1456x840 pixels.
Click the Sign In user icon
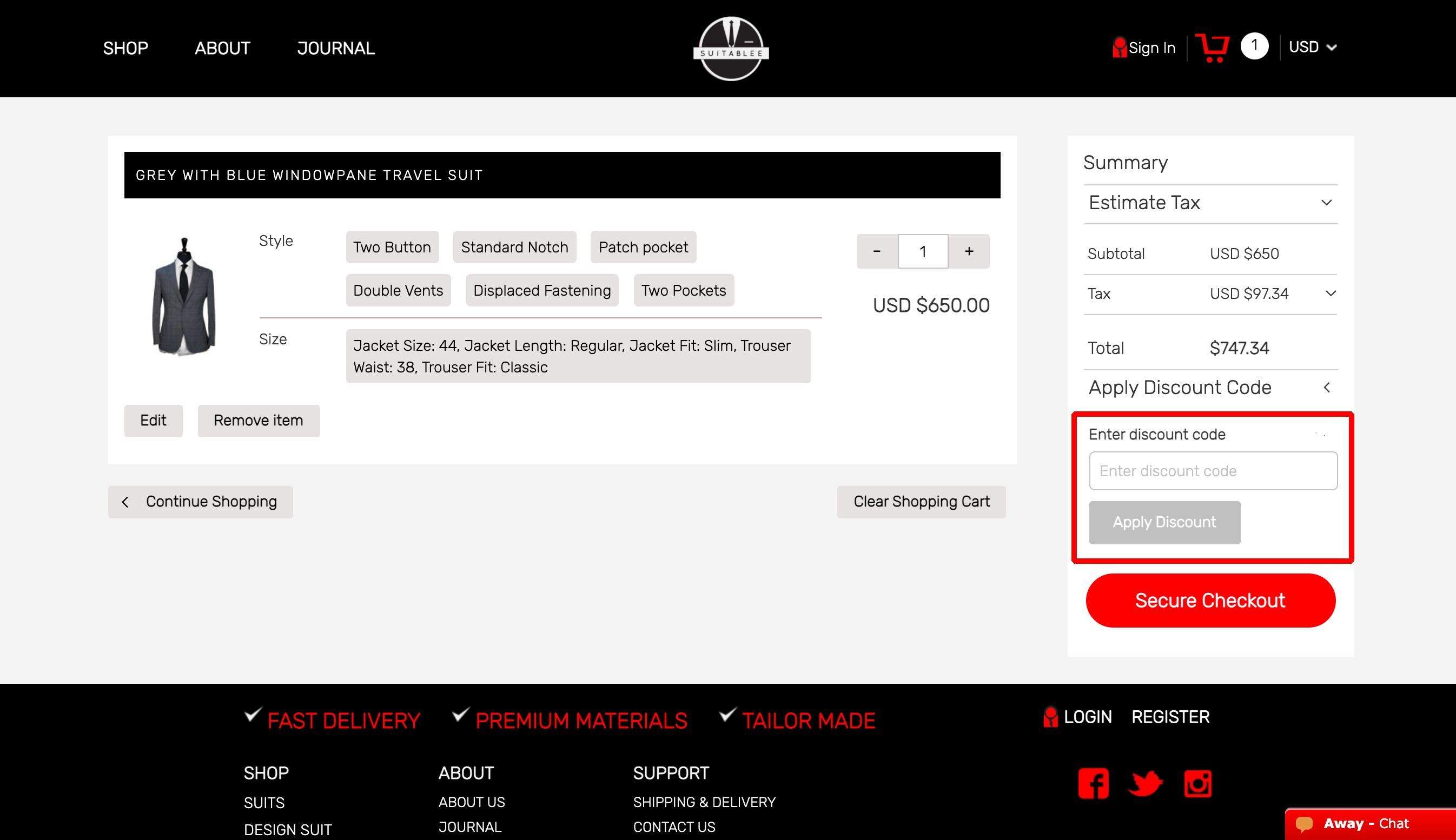click(1120, 48)
